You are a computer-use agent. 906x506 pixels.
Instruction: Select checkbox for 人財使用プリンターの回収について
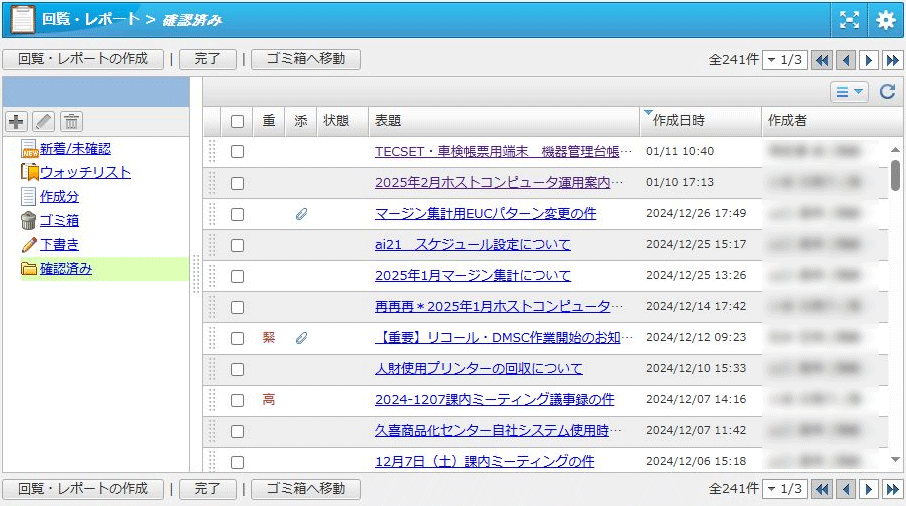237,369
